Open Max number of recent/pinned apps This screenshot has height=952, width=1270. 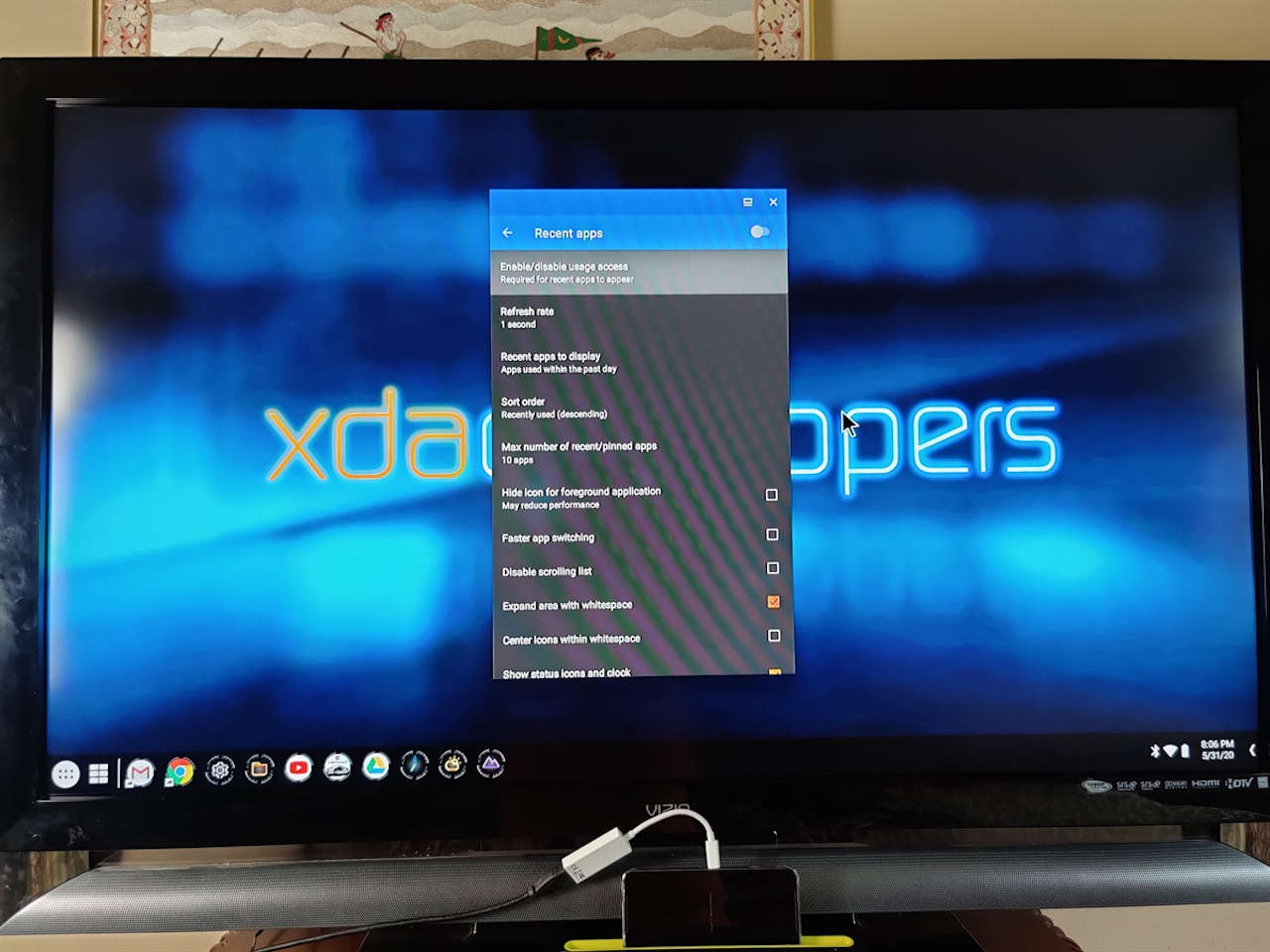pyautogui.click(x=640, y=452)
